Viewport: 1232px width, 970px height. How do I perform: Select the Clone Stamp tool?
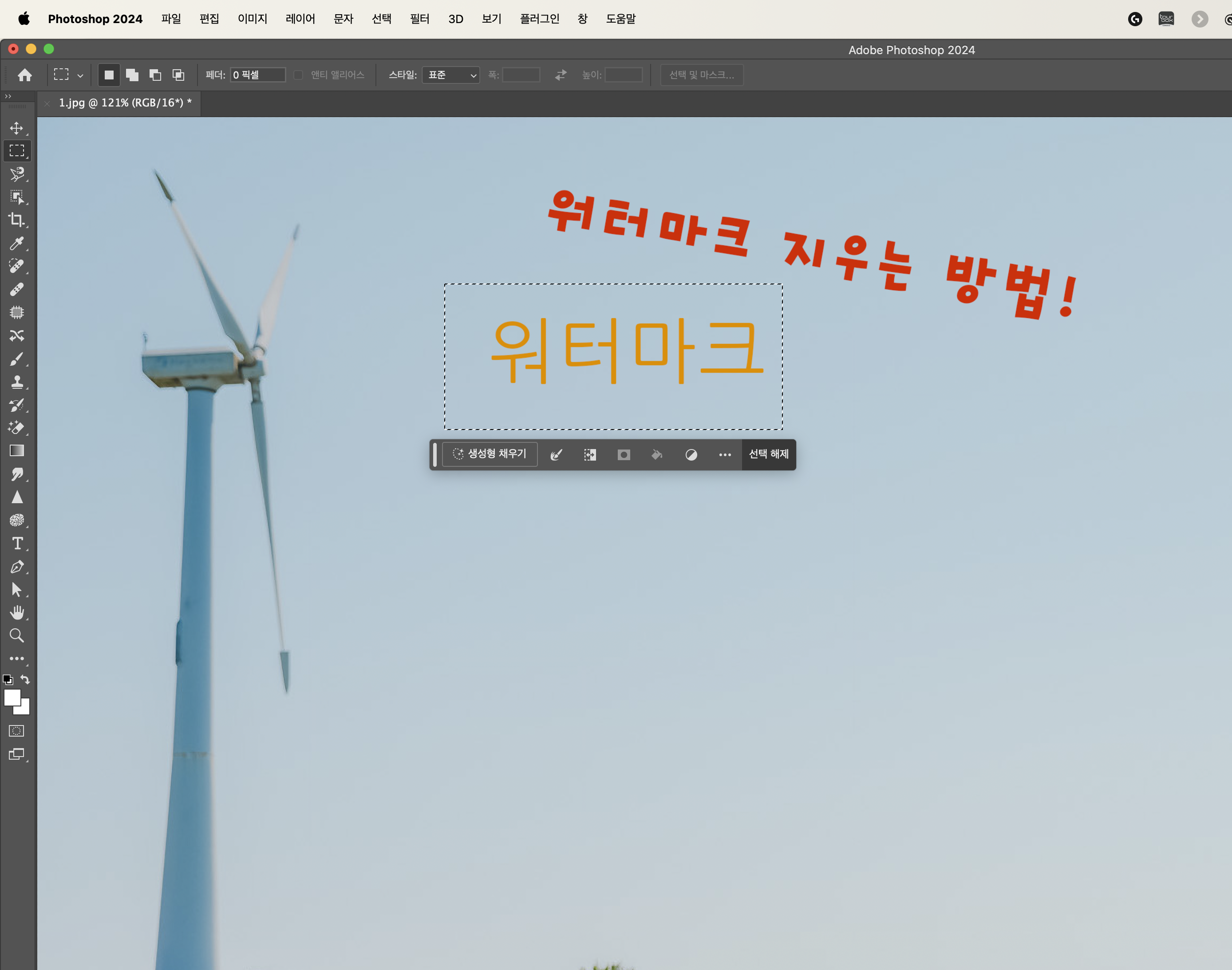pos(16,382)
